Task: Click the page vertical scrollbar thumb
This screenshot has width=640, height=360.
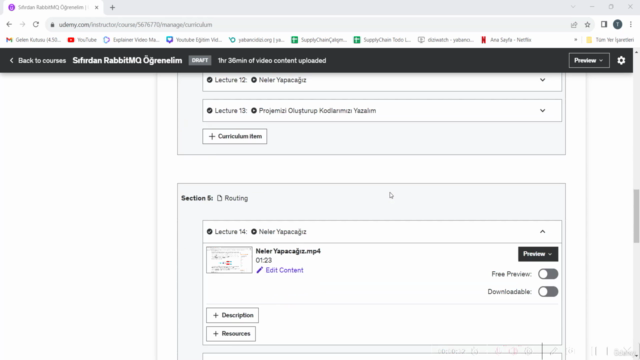Action: point(636,215)
